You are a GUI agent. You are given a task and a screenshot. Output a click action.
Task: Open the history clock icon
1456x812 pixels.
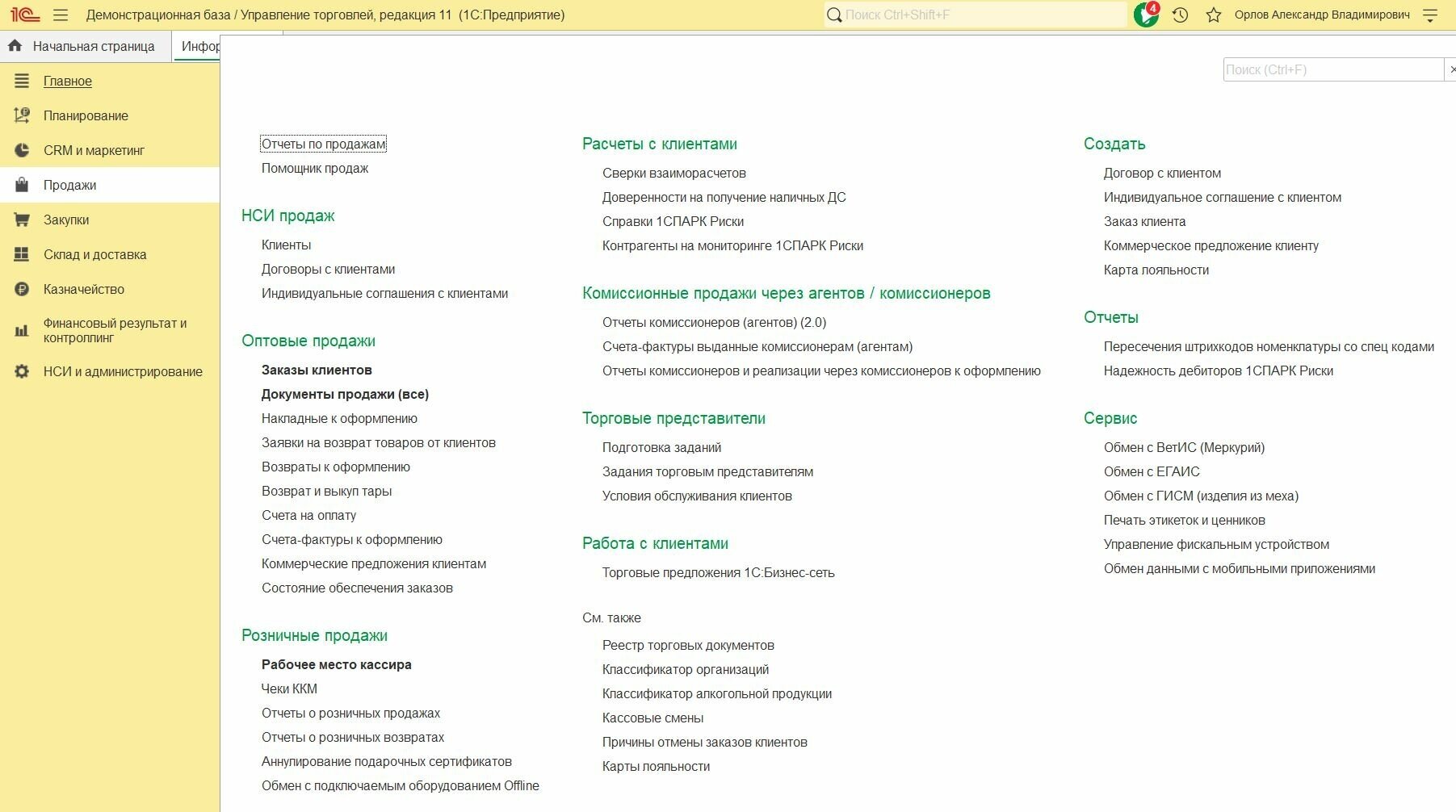point(1180,15)
